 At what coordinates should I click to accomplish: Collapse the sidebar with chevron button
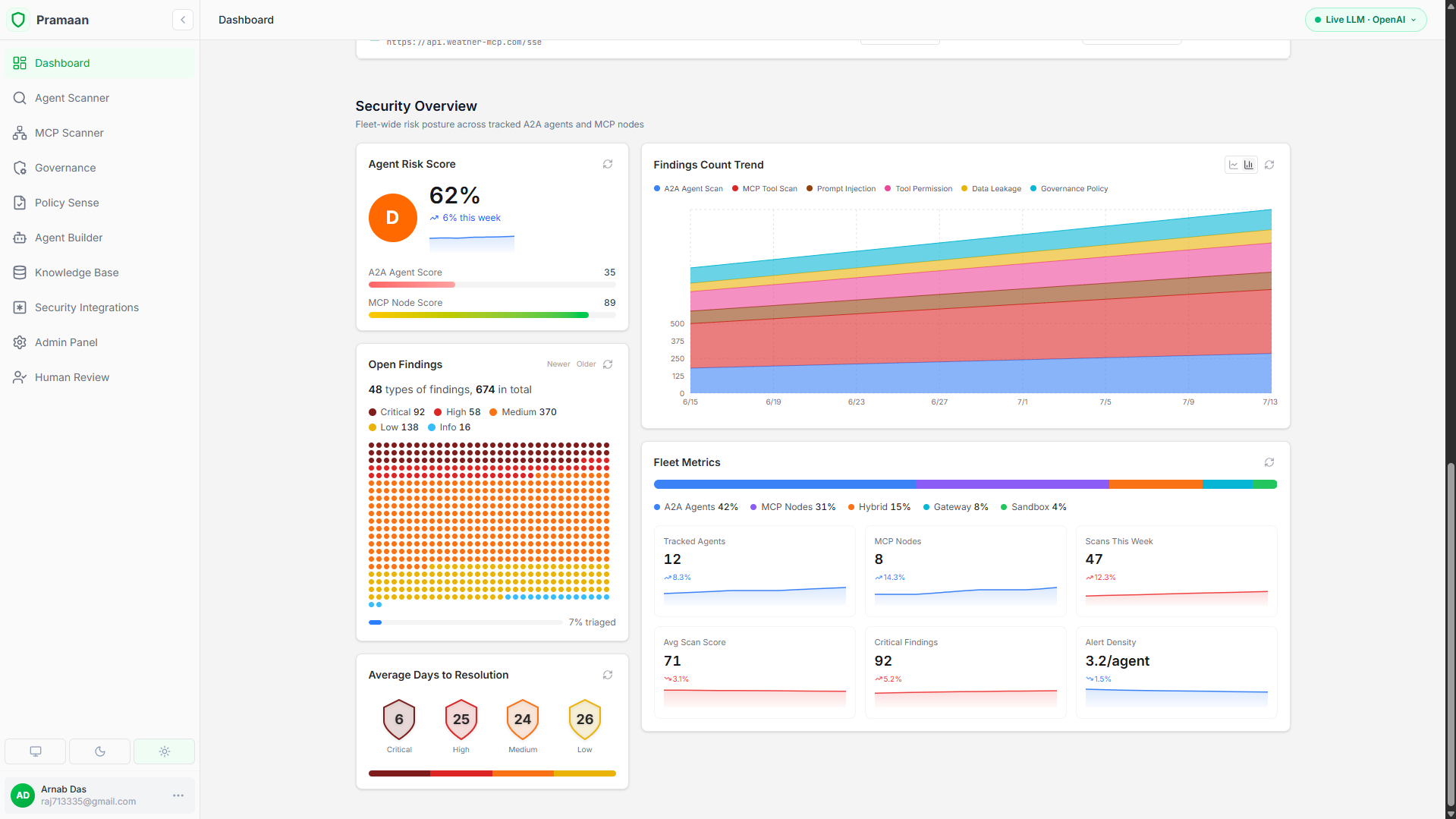183,20
